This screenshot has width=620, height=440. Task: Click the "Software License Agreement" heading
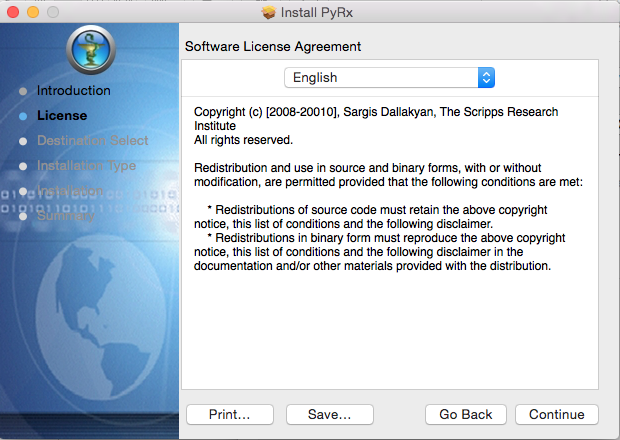tap(273, 47)
